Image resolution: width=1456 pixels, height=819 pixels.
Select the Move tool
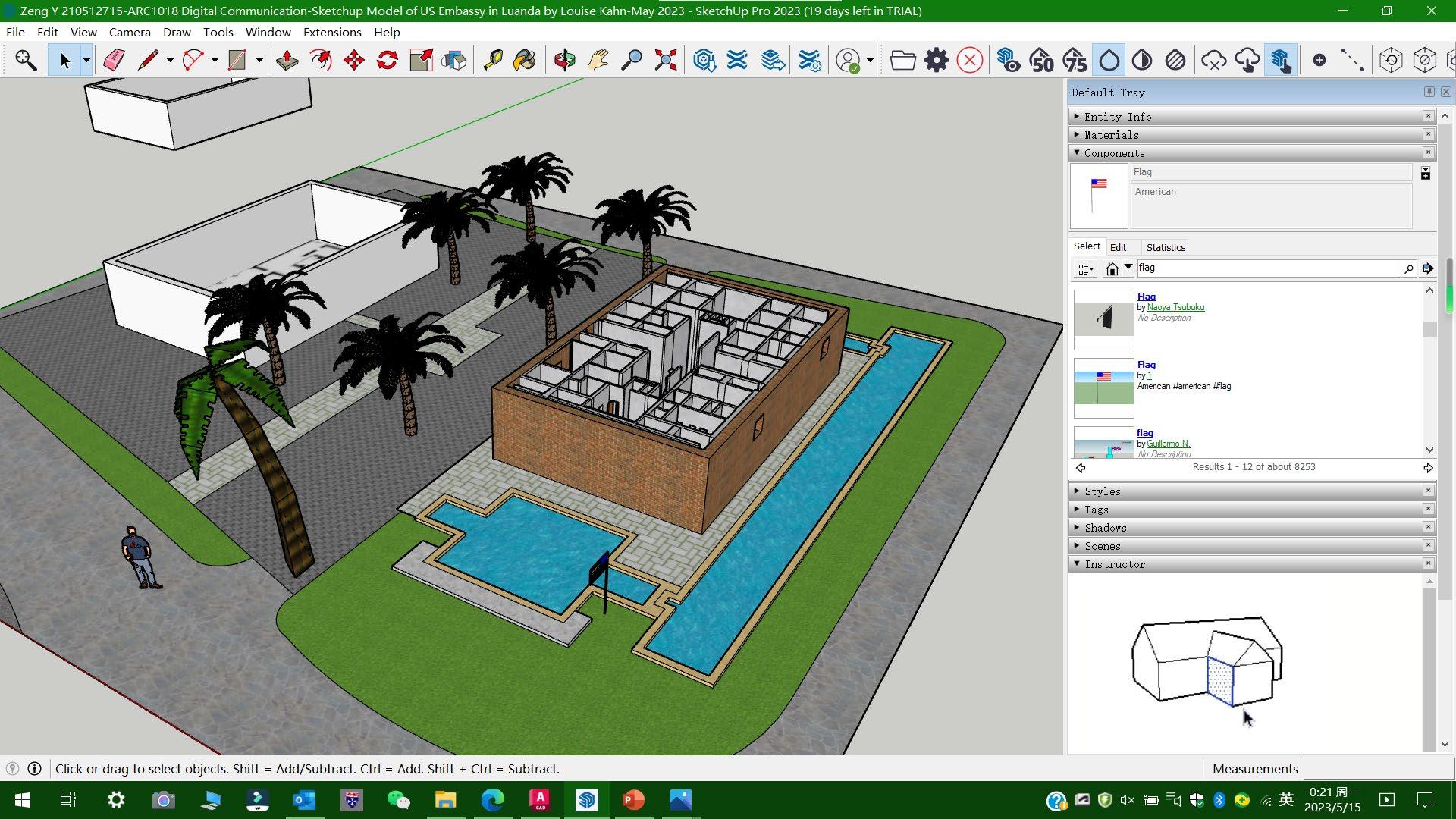pyautogui.click(x=354, y=60)
